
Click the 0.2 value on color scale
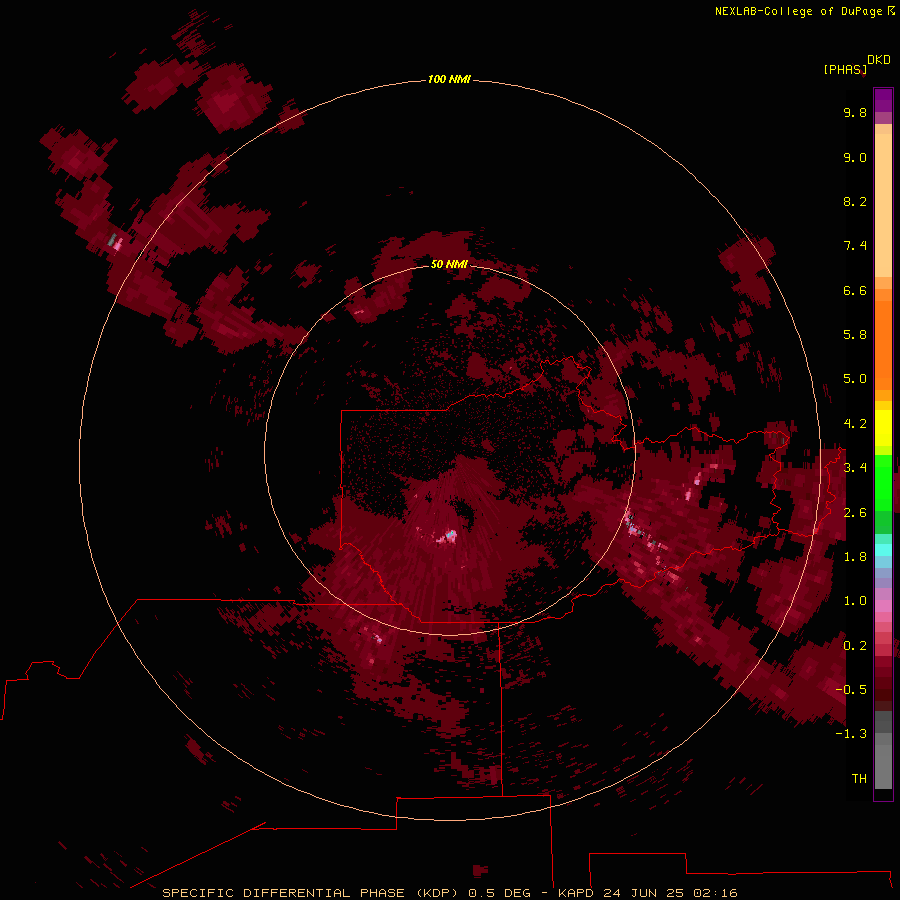coord(855,646)
